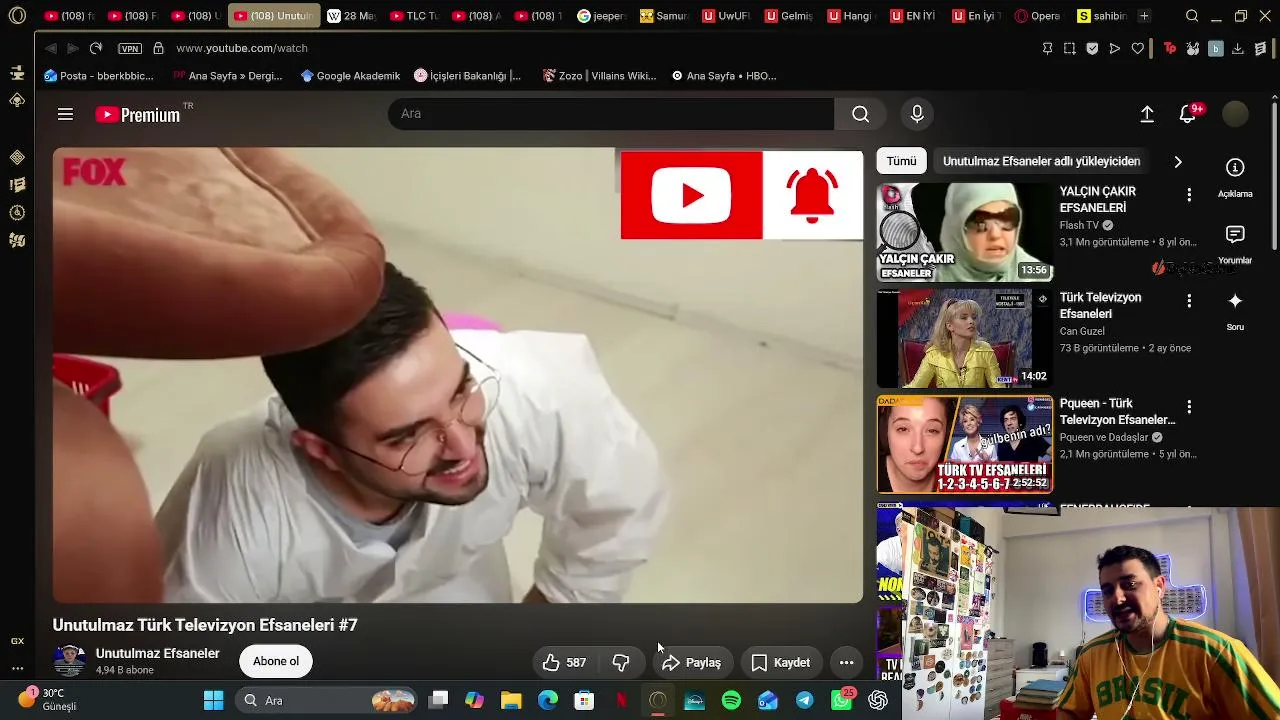Open site security lock info

point(158,48)
